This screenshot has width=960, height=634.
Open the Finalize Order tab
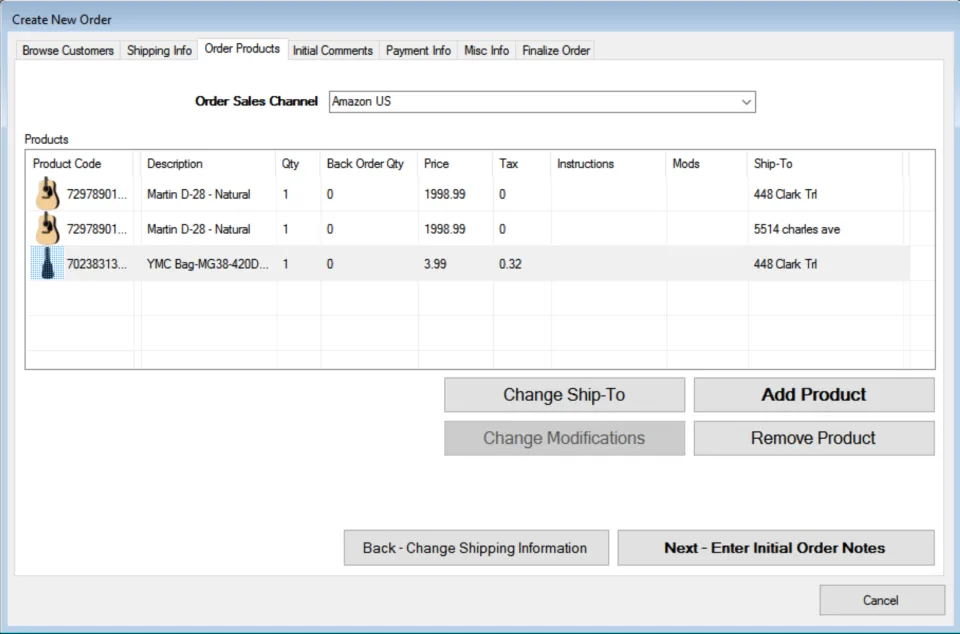click(x=556, y=50)
